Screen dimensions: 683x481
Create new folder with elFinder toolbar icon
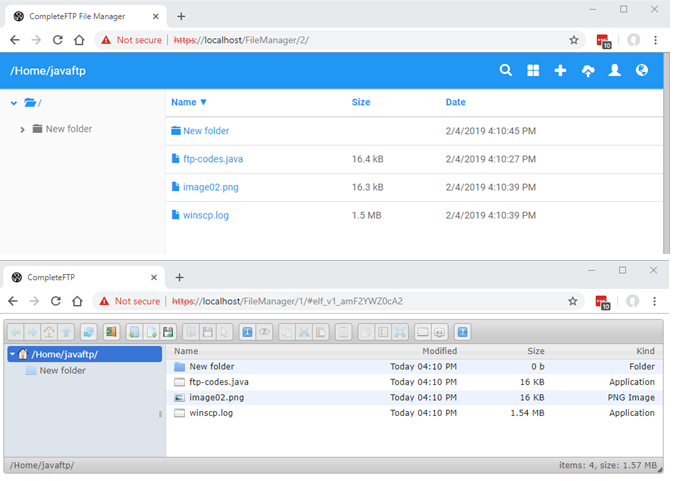(134, 332)
